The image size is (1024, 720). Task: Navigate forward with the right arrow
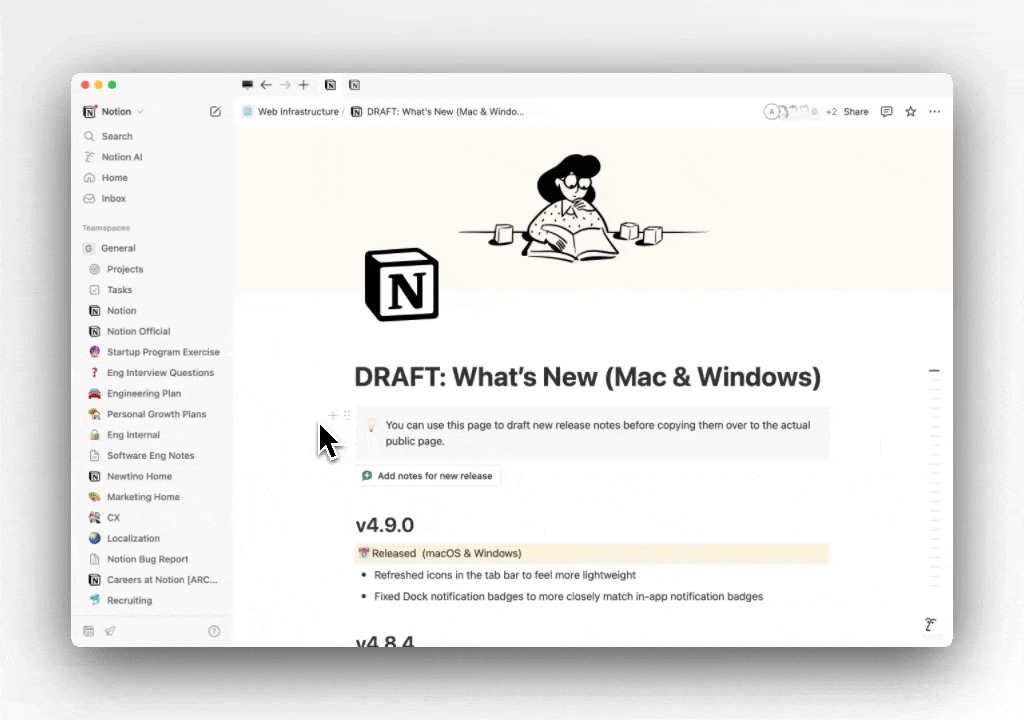(x=285, y=85)
